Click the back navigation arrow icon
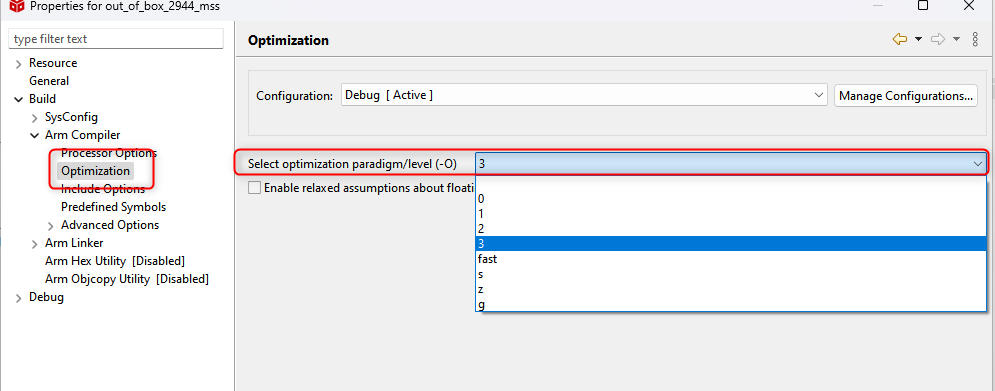This screenshot has height=391, width=995. 899,39
